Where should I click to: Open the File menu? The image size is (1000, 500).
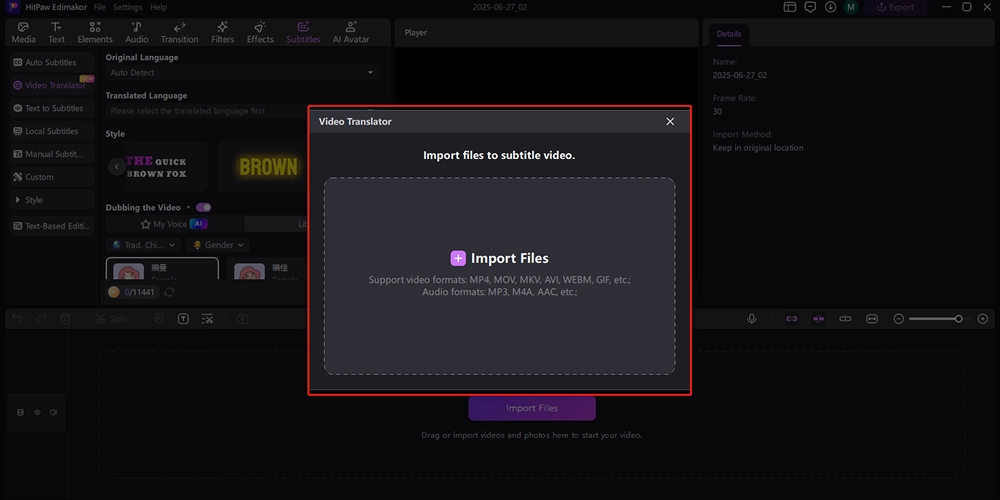(x=99, y=7)
